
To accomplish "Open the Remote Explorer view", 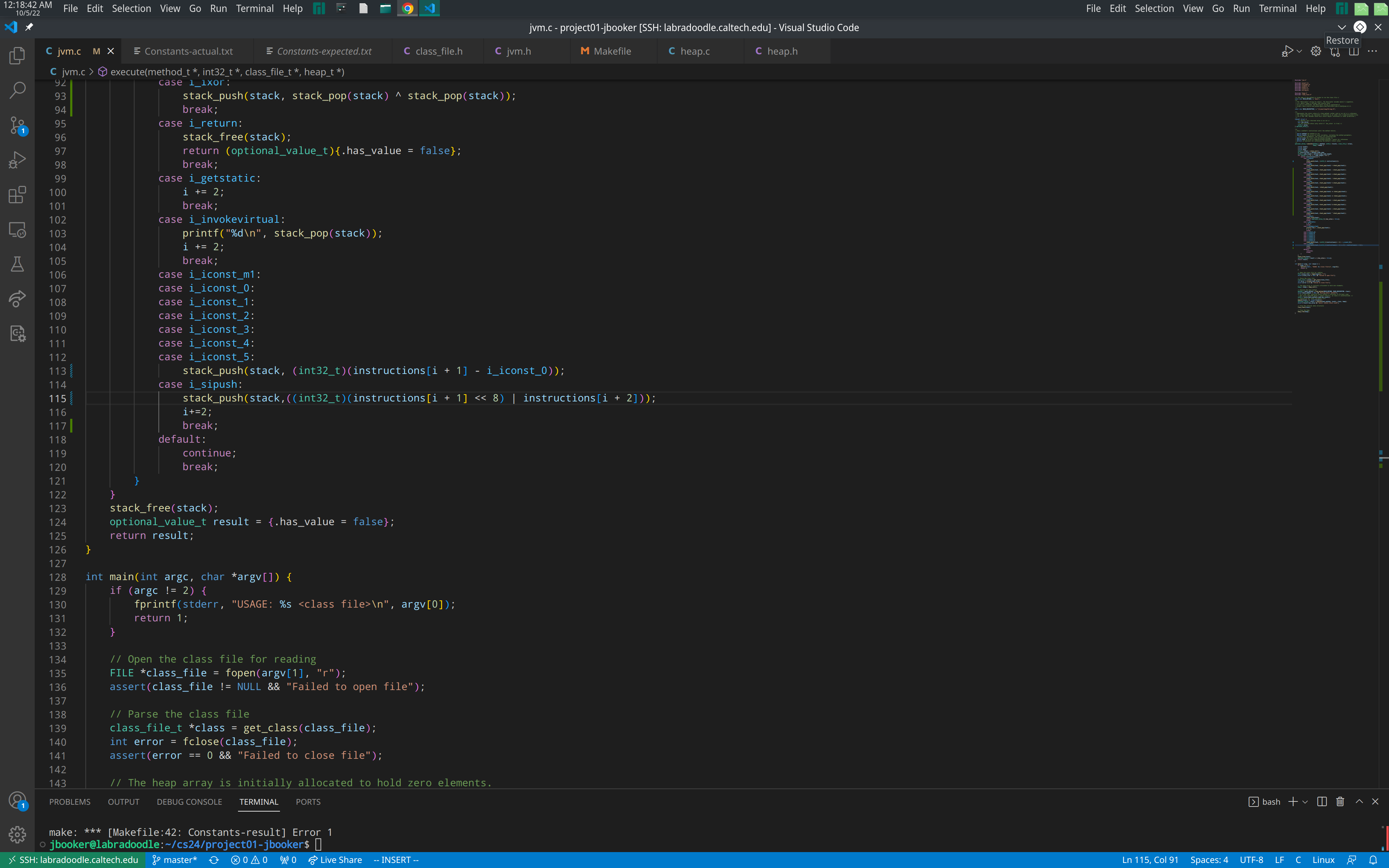I will click(17, 230).
